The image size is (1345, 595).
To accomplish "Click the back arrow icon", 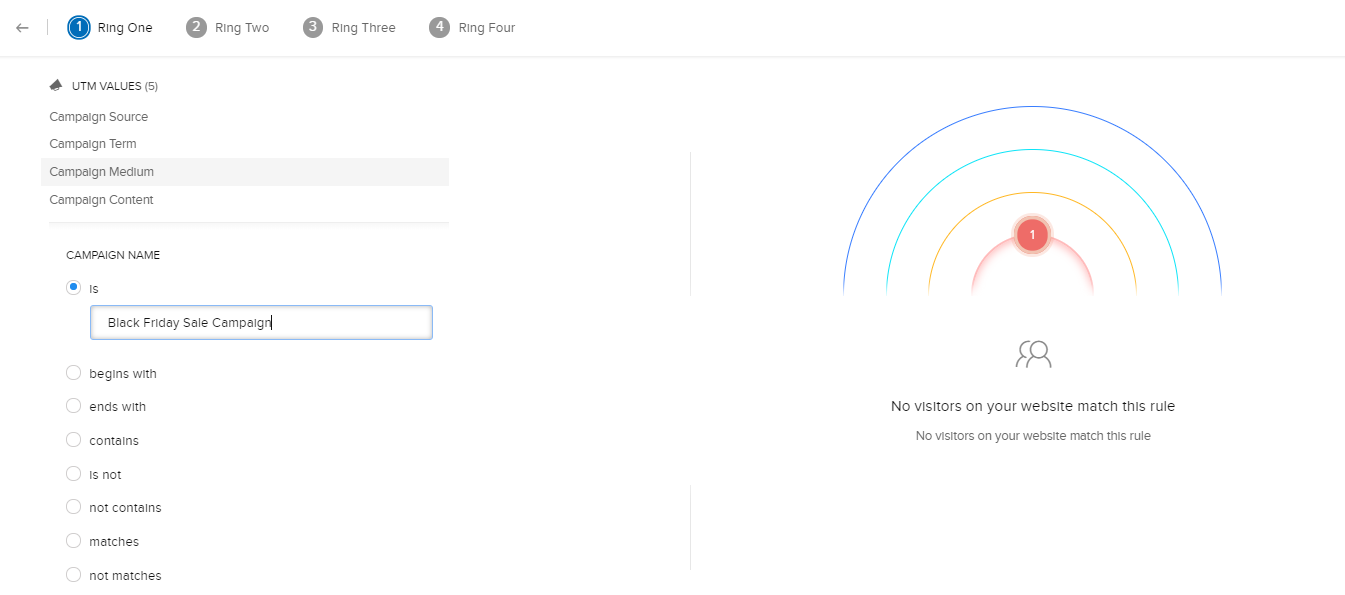I will [22, 28].
